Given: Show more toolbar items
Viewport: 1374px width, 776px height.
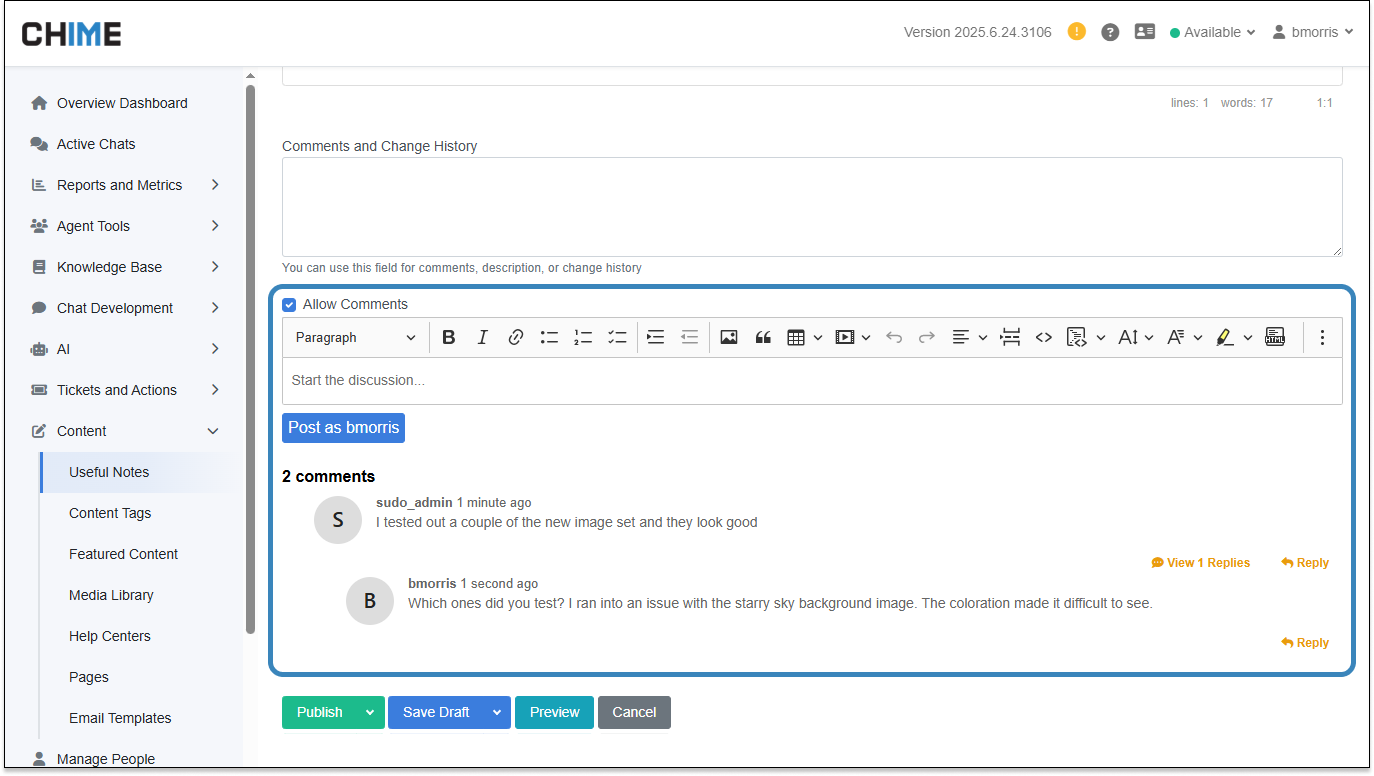Looking at the screenshot, I should click(x=1322, y=338).
